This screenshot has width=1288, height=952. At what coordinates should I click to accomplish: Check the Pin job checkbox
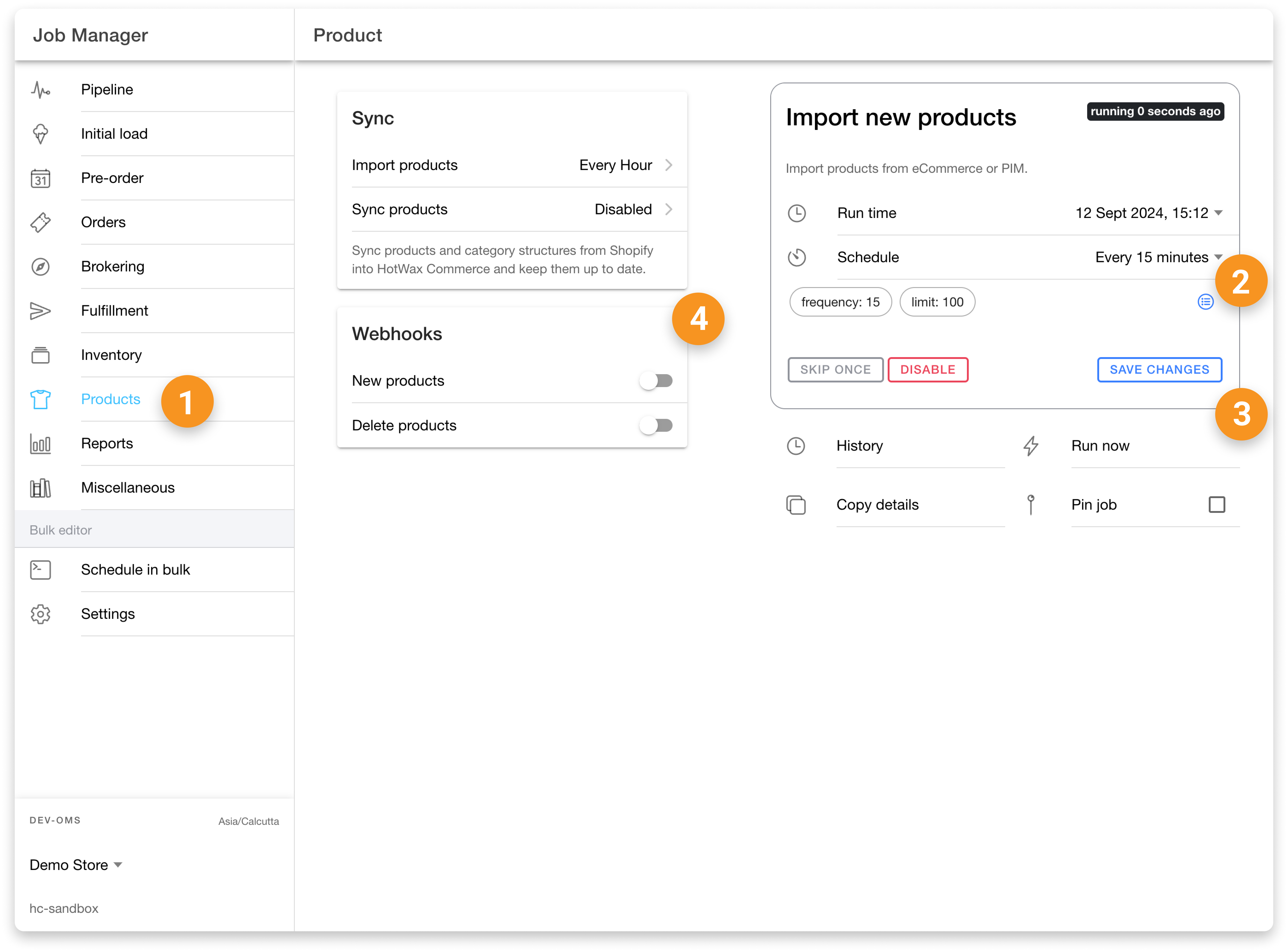coord(1217,505)
